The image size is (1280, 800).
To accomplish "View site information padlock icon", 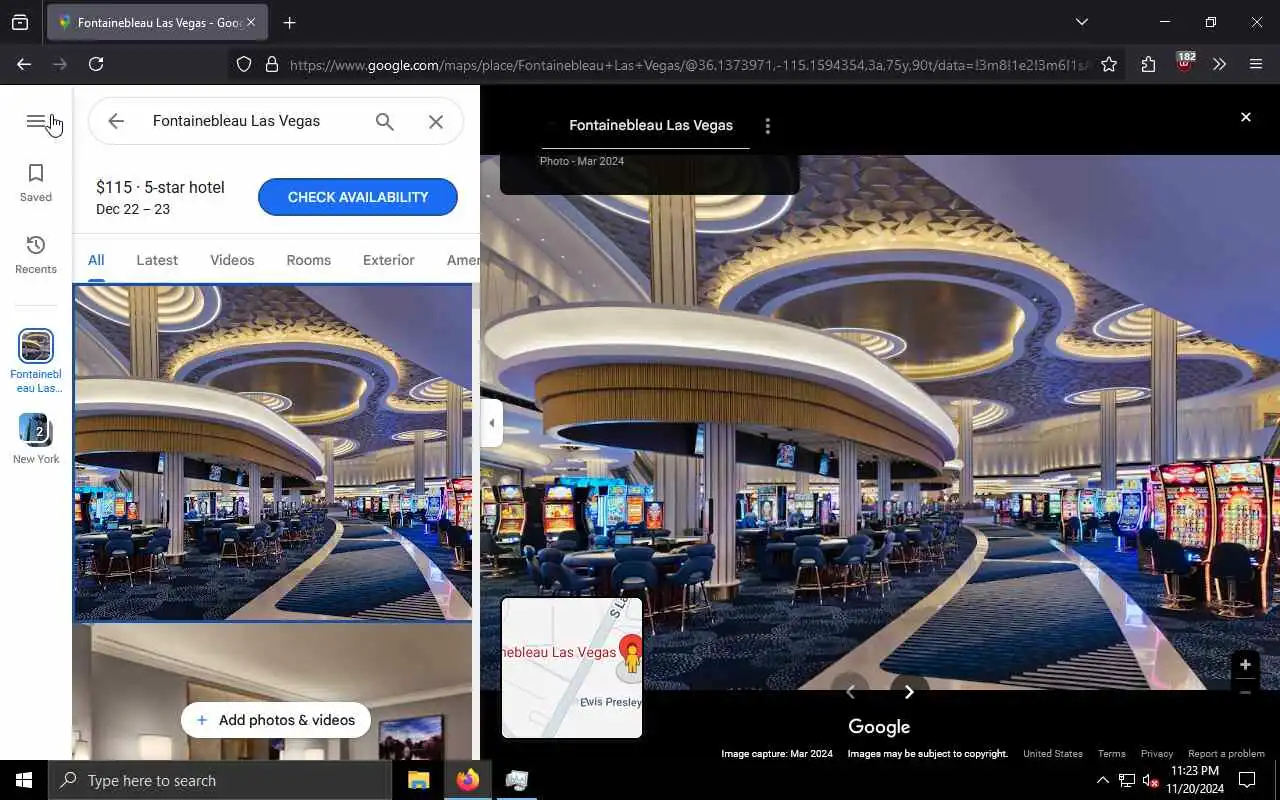I will coord(271,64).
